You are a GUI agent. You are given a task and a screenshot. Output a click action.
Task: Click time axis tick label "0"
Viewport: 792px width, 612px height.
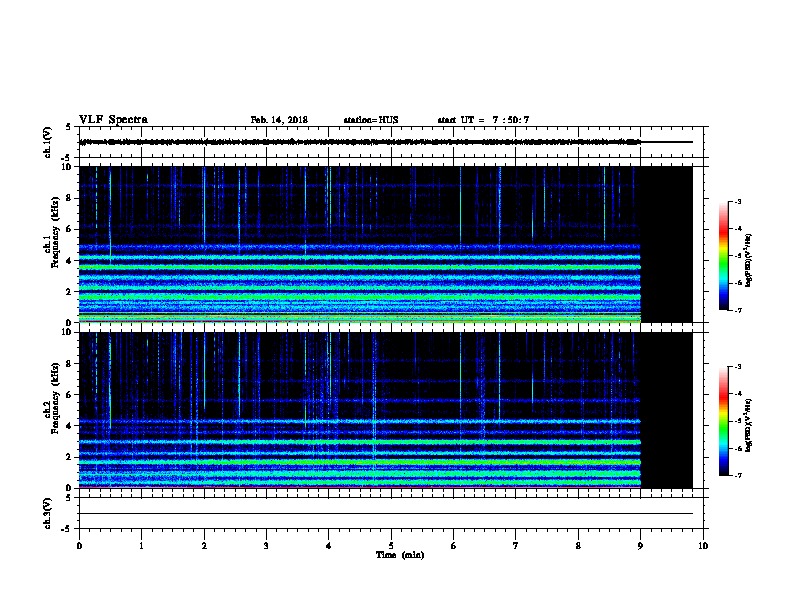click(79, 546)
